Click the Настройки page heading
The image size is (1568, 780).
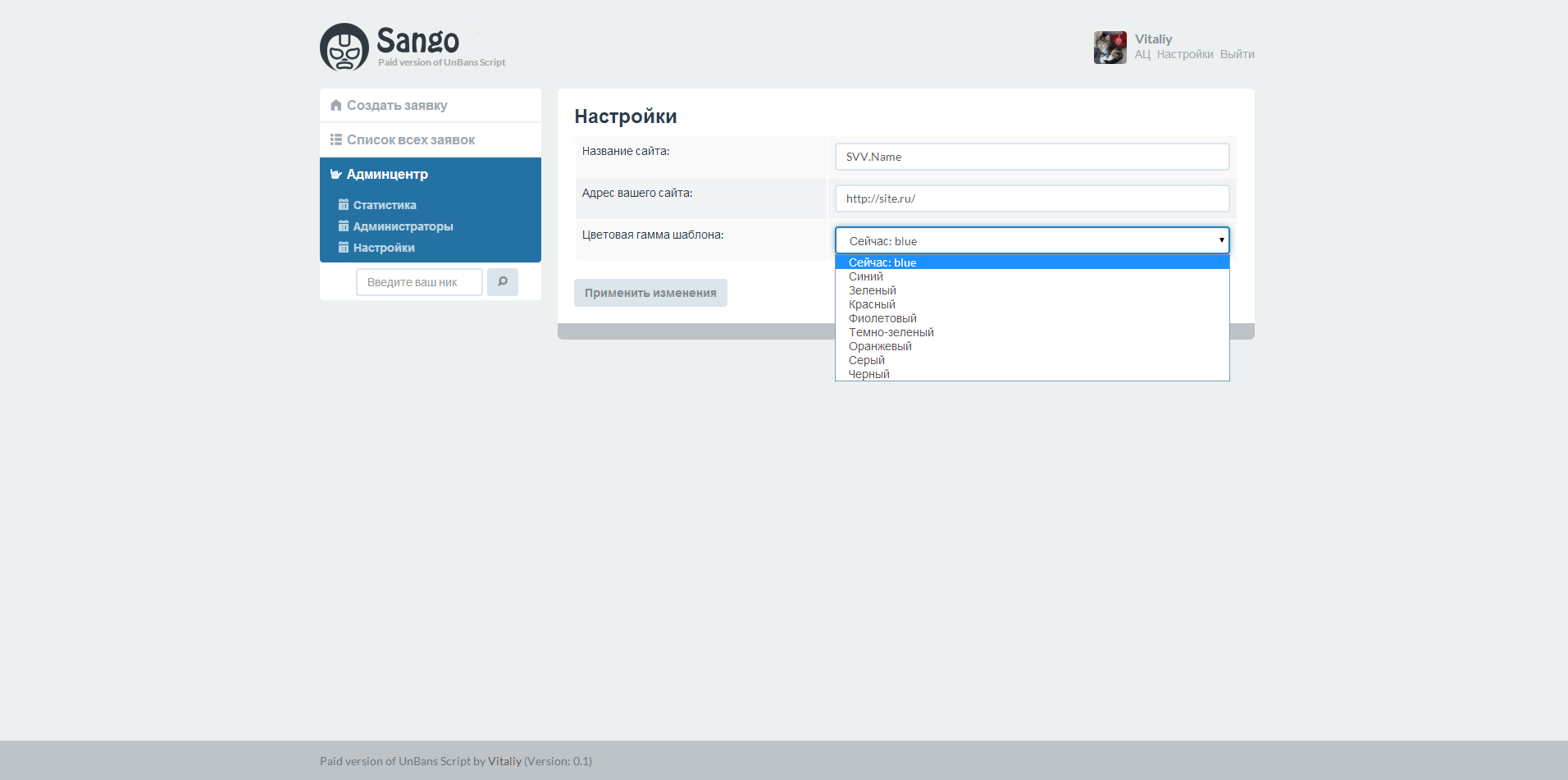(x=626, y=116)
